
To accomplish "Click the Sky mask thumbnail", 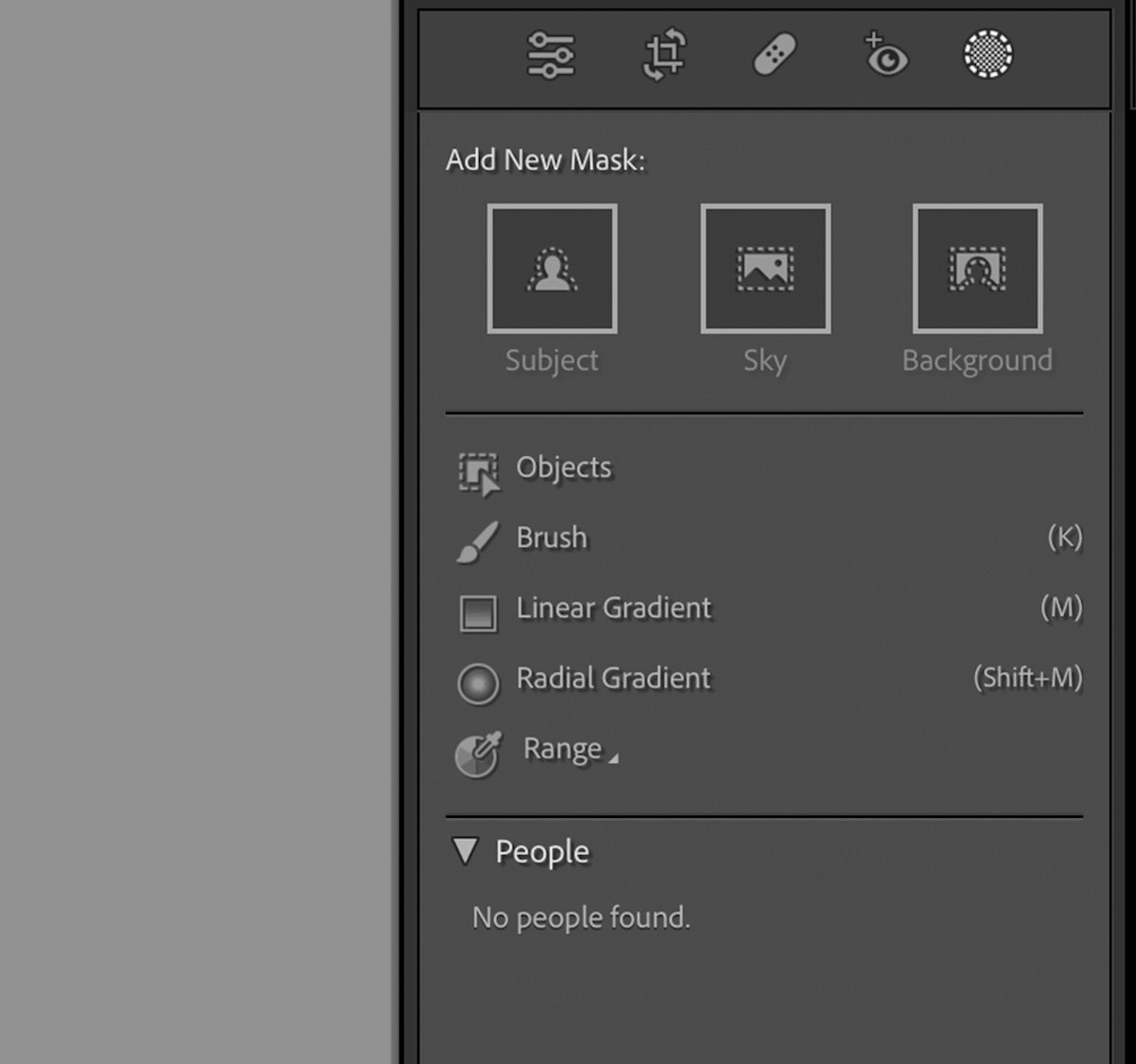I will pos(765,267).
